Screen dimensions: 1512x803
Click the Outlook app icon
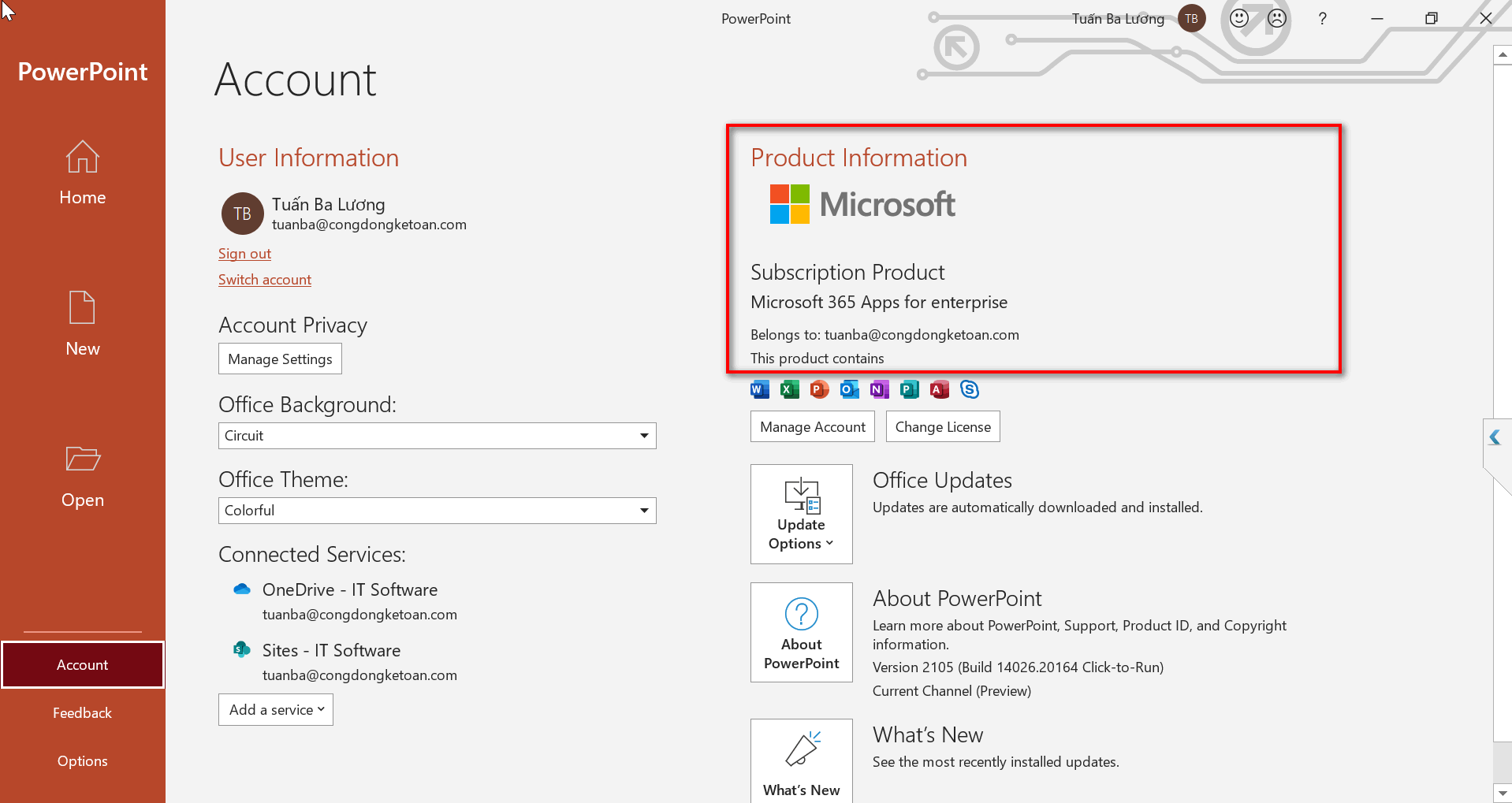(x=850, y=389)
